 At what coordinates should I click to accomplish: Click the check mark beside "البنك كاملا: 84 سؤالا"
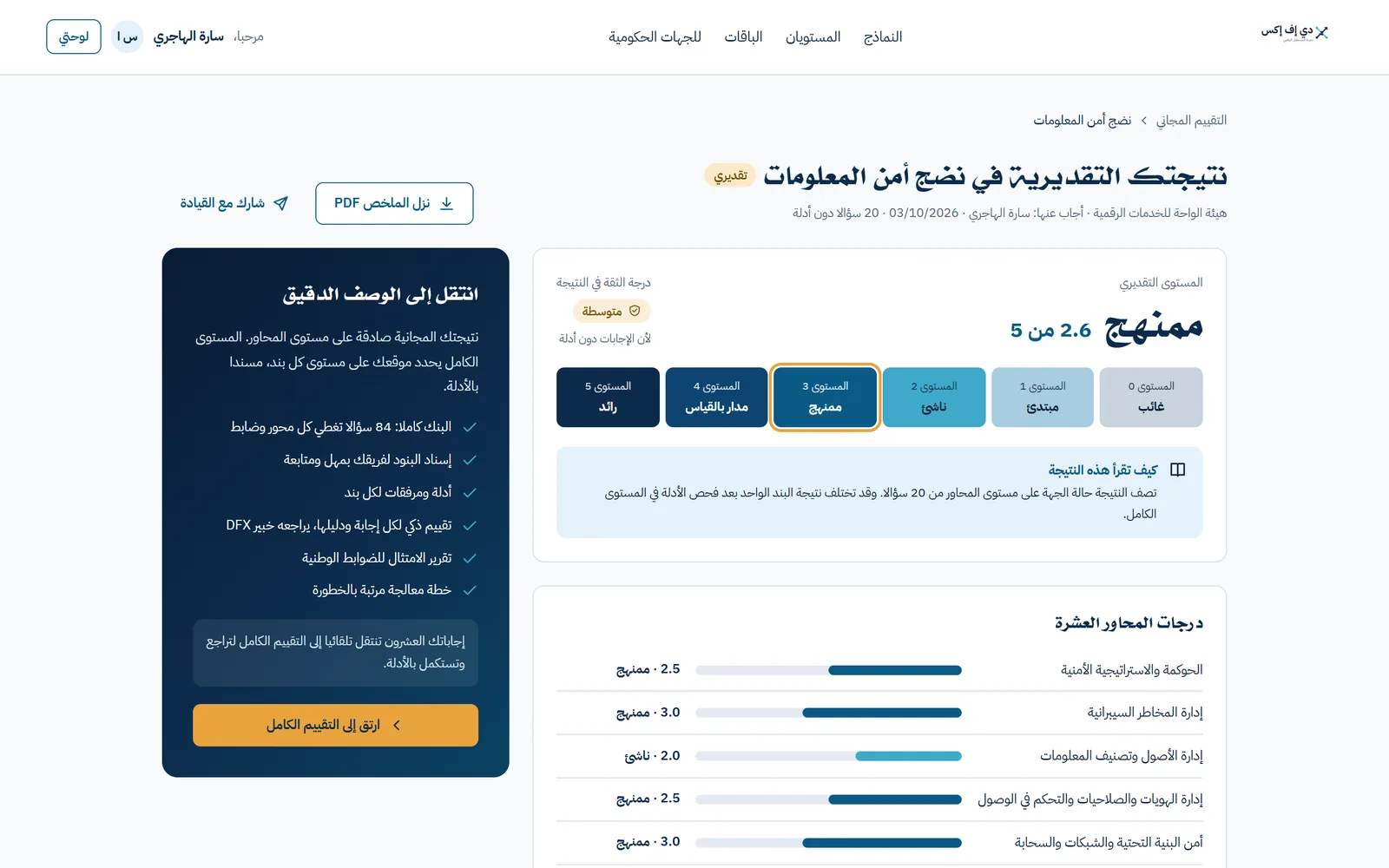point(470,427)
